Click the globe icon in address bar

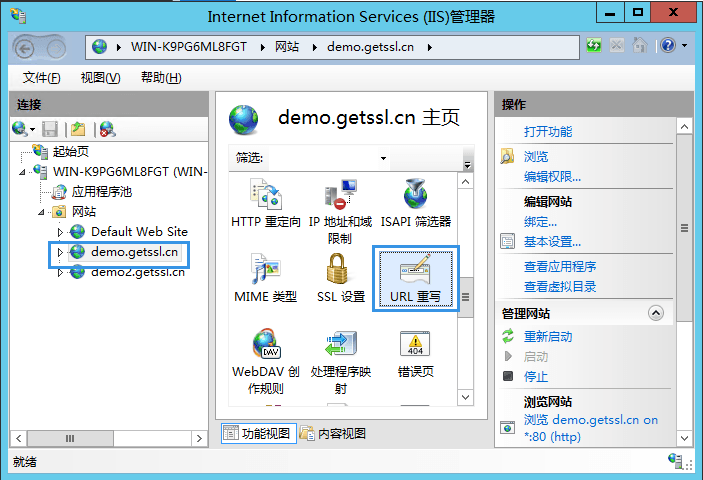pos(99,47)
